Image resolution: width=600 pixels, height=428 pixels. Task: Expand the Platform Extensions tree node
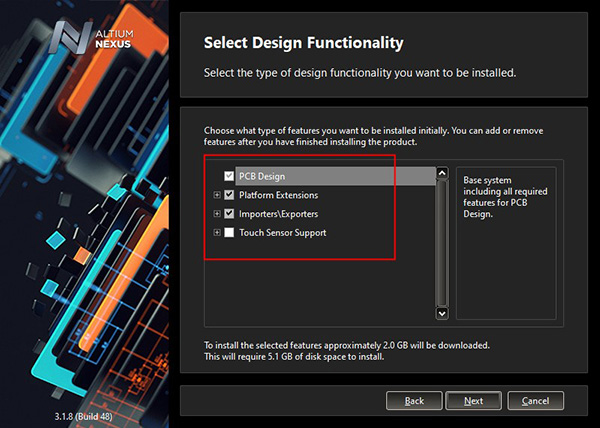(217, 195)
